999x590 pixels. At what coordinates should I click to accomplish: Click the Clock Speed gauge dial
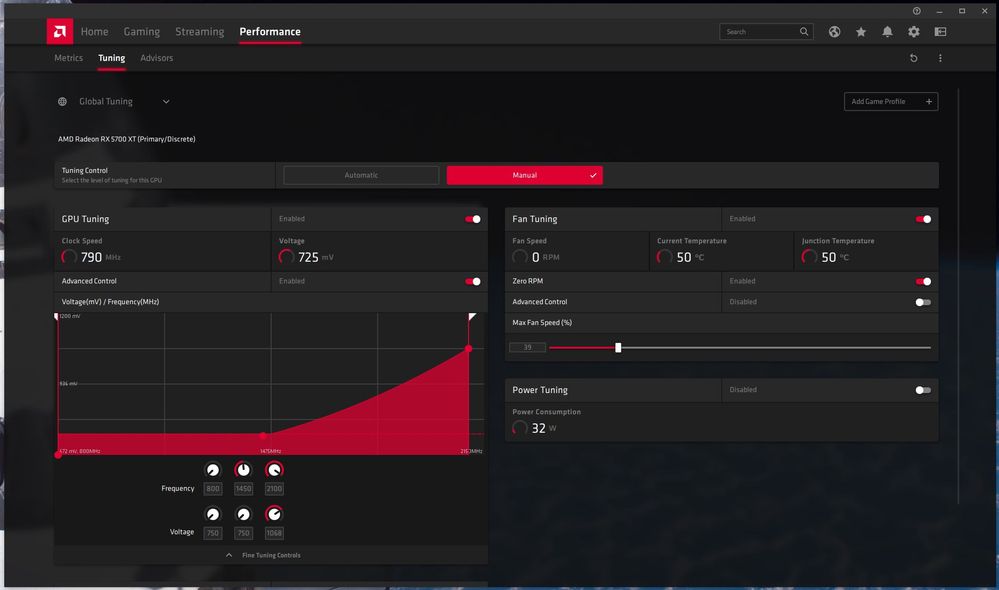pos(69,257)
